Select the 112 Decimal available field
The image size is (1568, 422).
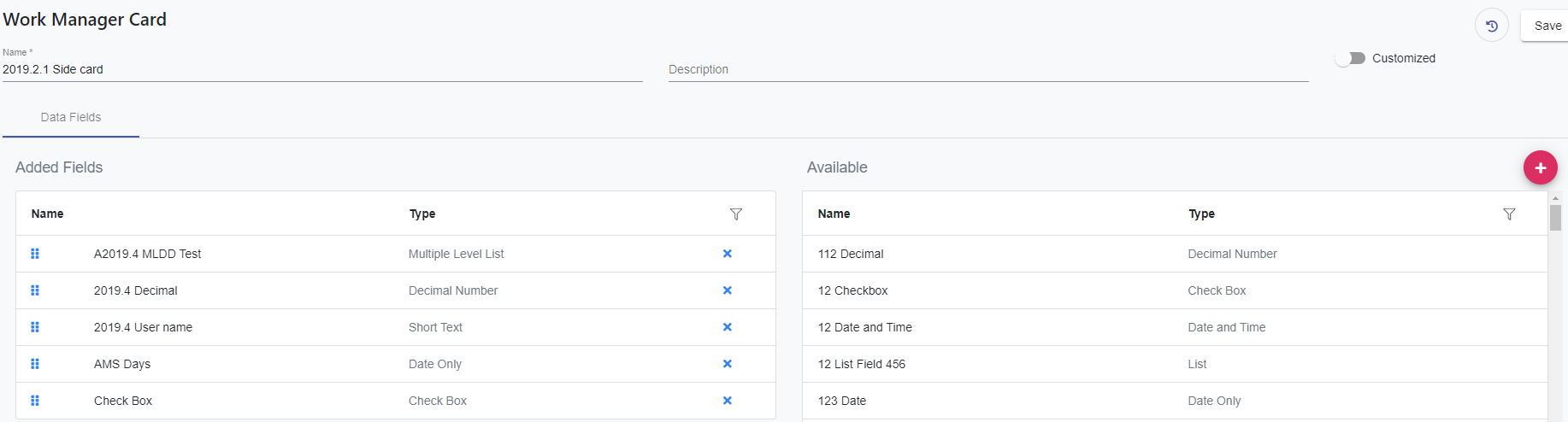1175,254
